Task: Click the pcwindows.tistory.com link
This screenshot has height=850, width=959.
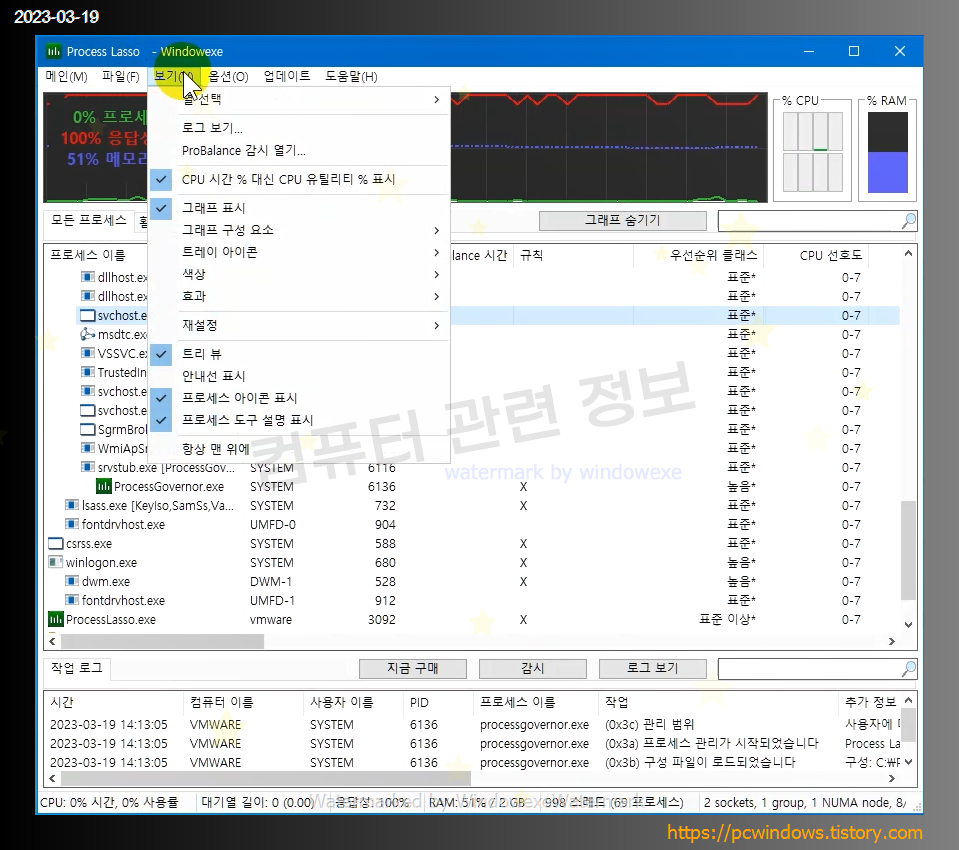Action: (794, 832)
